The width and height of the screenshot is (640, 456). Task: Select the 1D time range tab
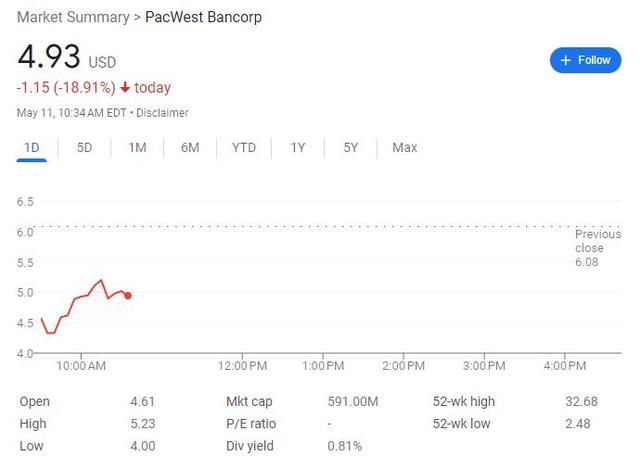(32, 148)
